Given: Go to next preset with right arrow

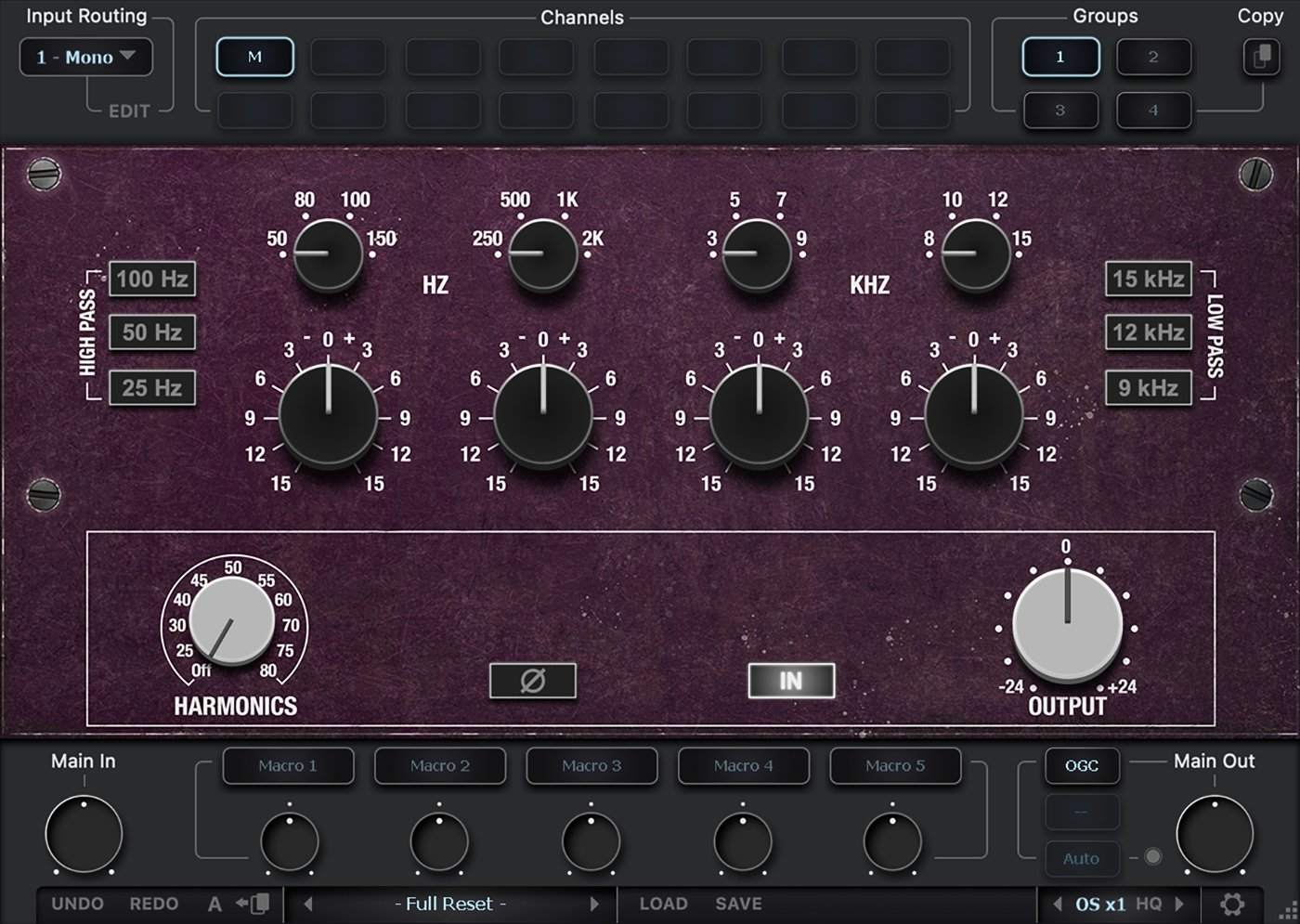Looking at the screenshot, I should [594, 904].
